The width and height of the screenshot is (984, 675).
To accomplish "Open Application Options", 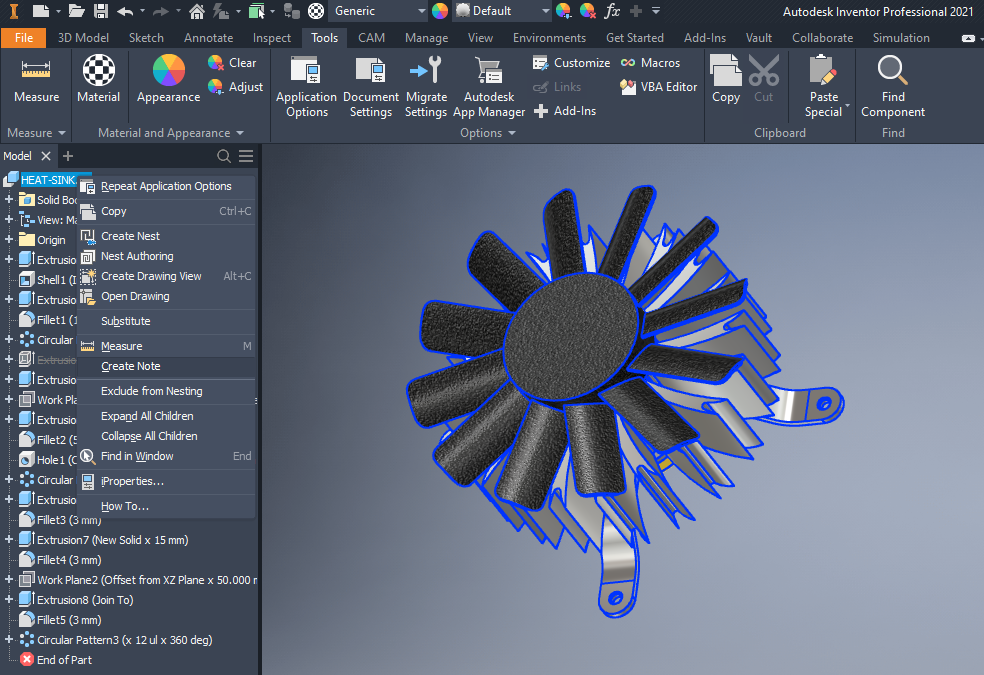I will pyautogui.click(x=306, y=88).
